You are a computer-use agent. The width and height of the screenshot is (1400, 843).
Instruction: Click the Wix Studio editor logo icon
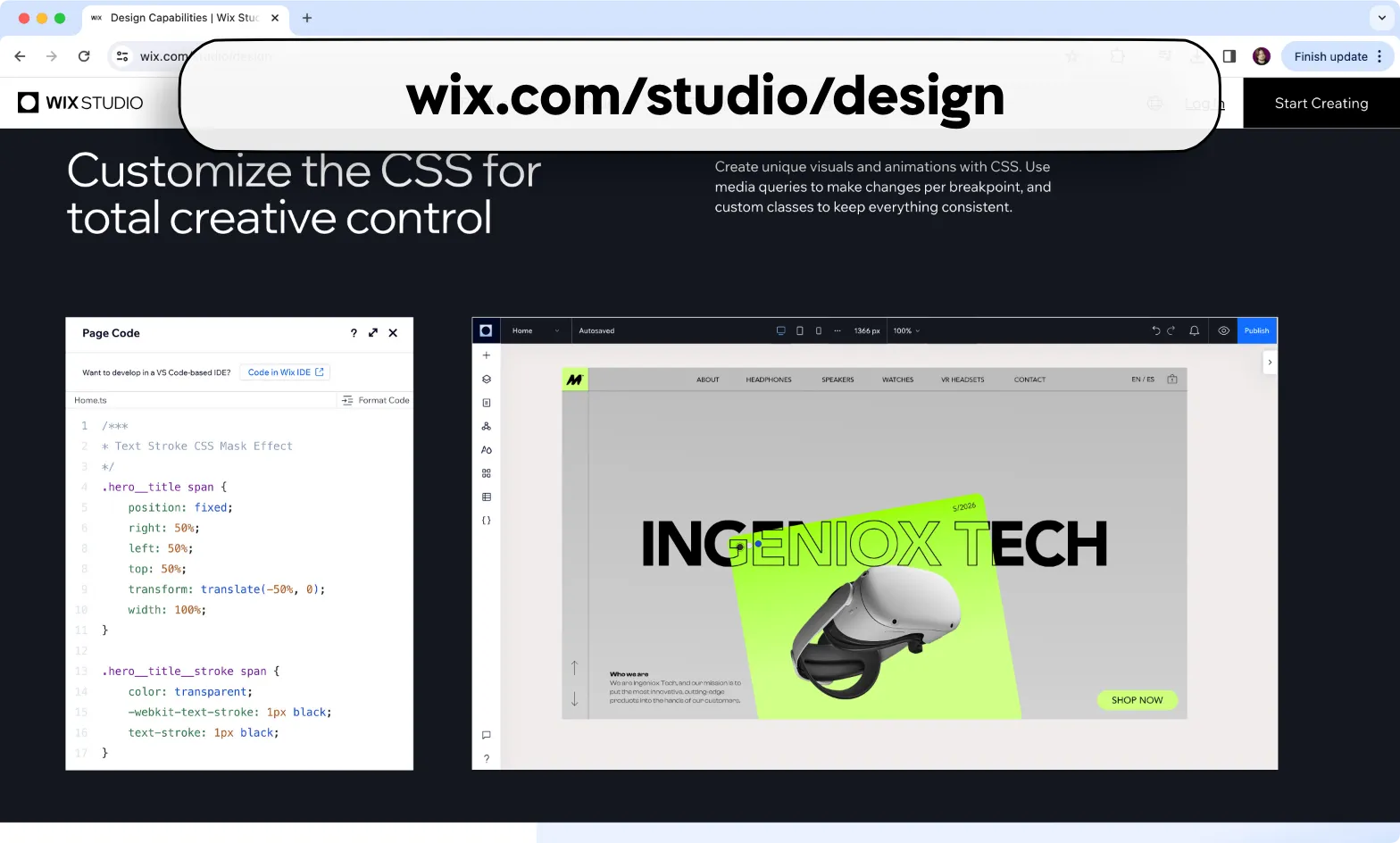[486, 330]
